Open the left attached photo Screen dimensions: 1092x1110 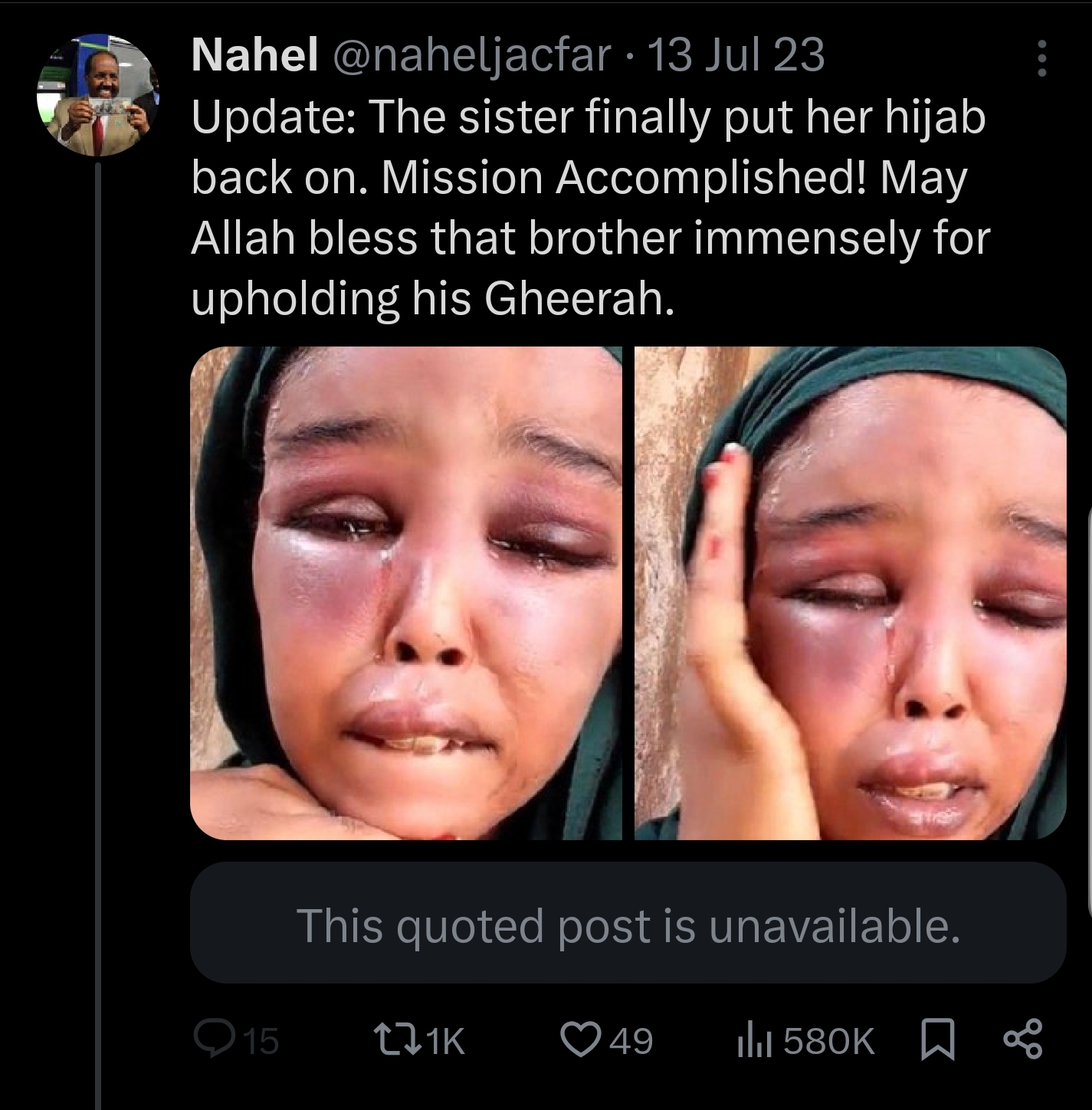406,593
